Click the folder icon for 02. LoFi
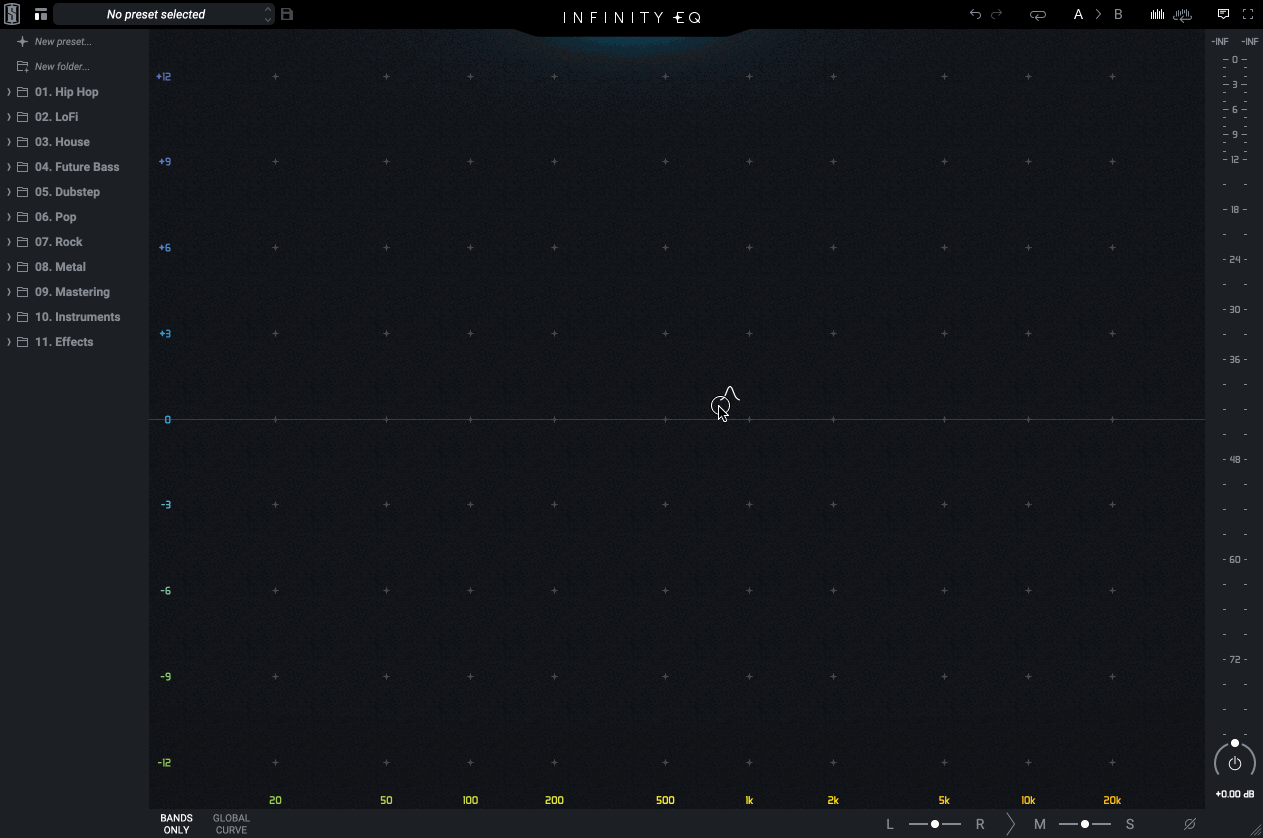1263x838 pixels. 22,117
